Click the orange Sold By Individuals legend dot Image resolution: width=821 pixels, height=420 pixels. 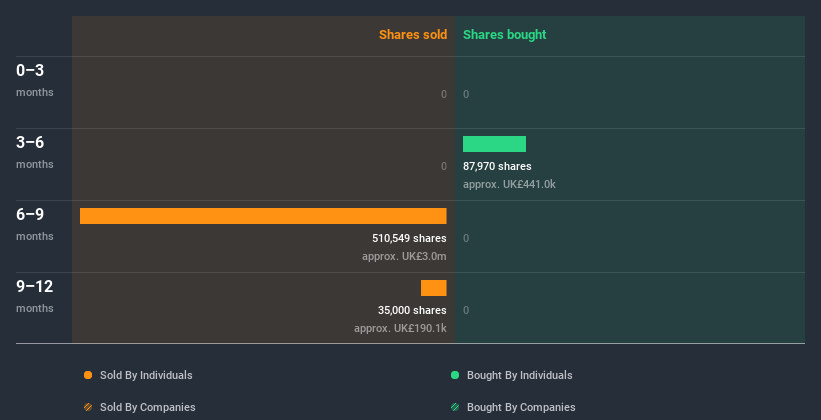tap(88, 375)
